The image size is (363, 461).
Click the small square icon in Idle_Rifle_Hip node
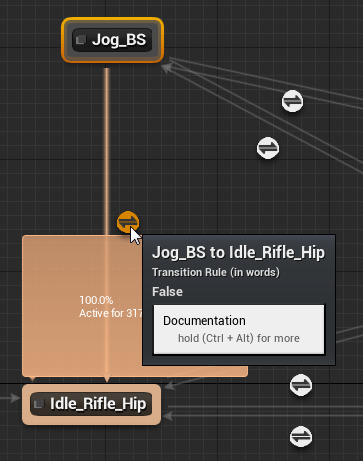coord(39,404)
